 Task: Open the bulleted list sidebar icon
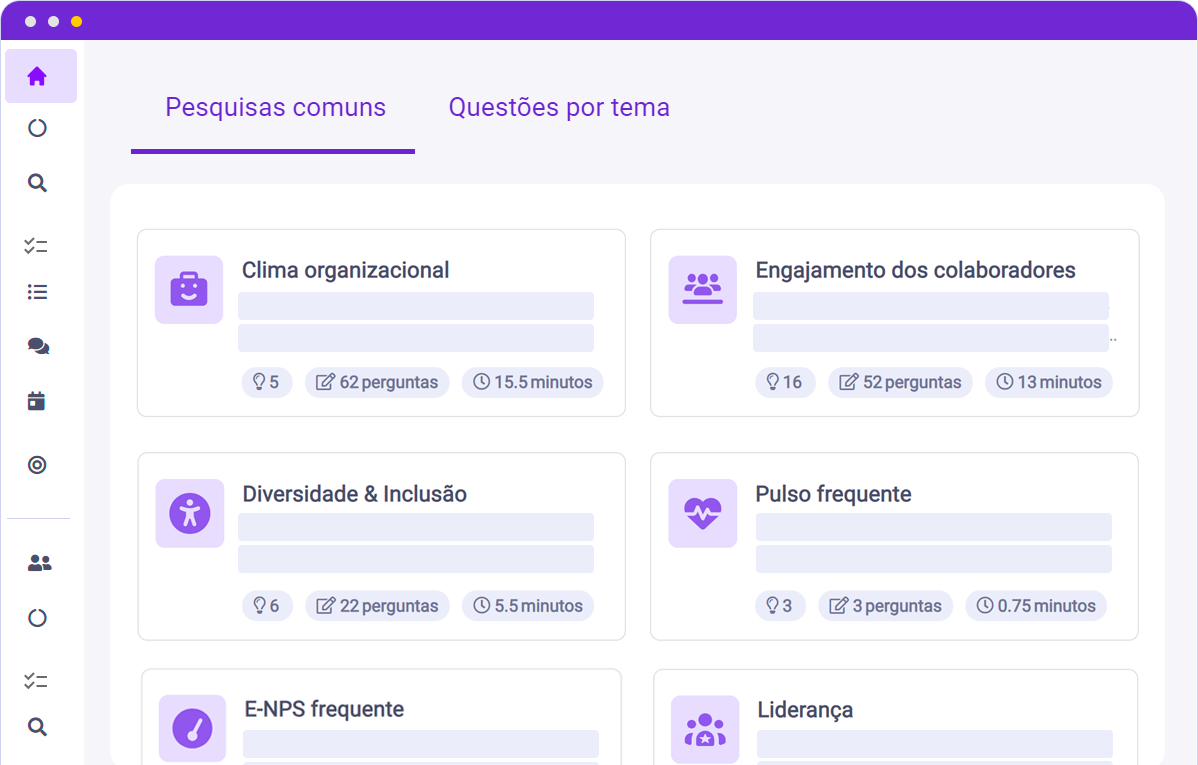[x=37, y=292]
